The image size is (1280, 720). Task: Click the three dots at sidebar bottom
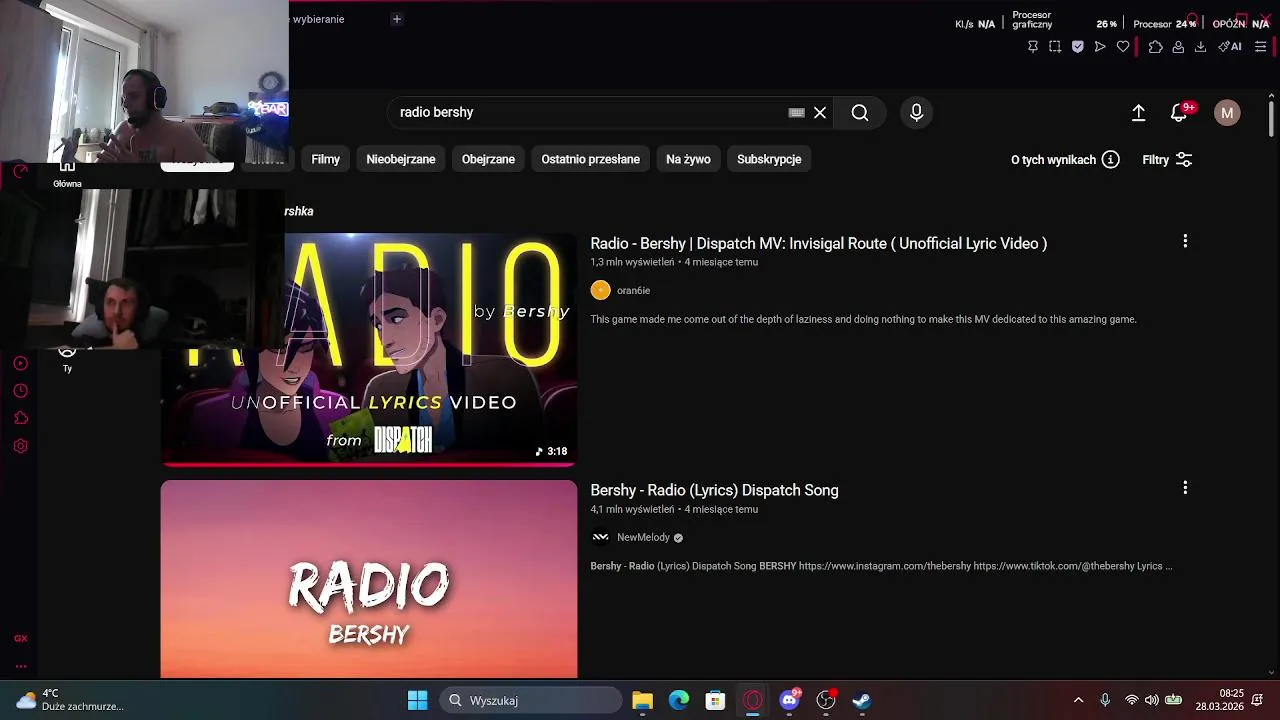click(x=21, y=665)
